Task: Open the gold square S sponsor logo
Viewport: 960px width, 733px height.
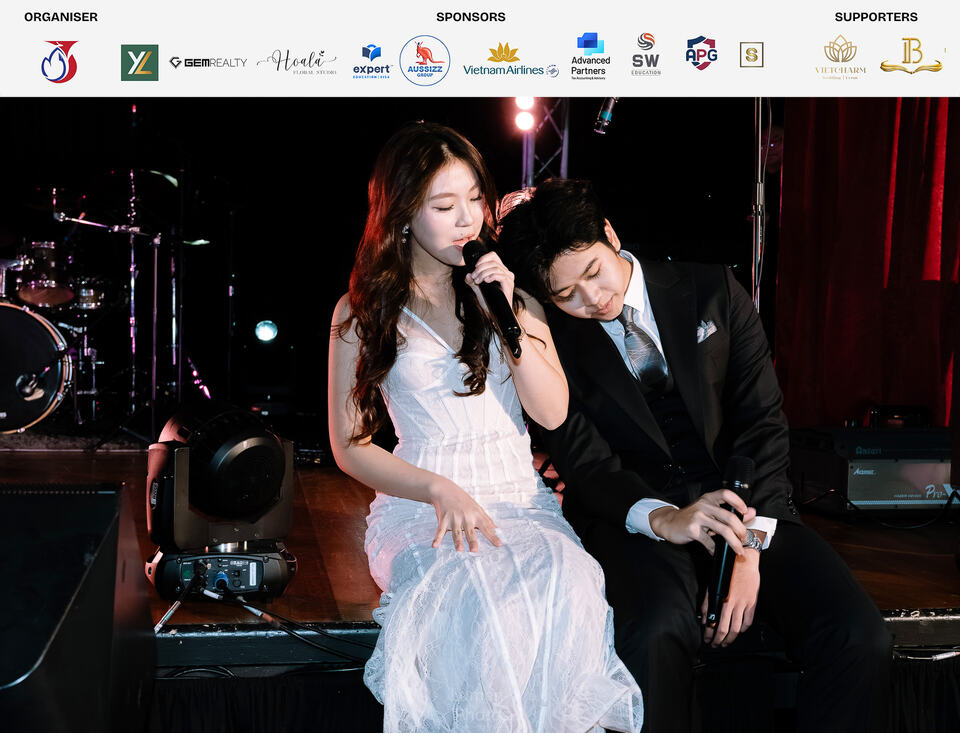Action: (751, 55)
